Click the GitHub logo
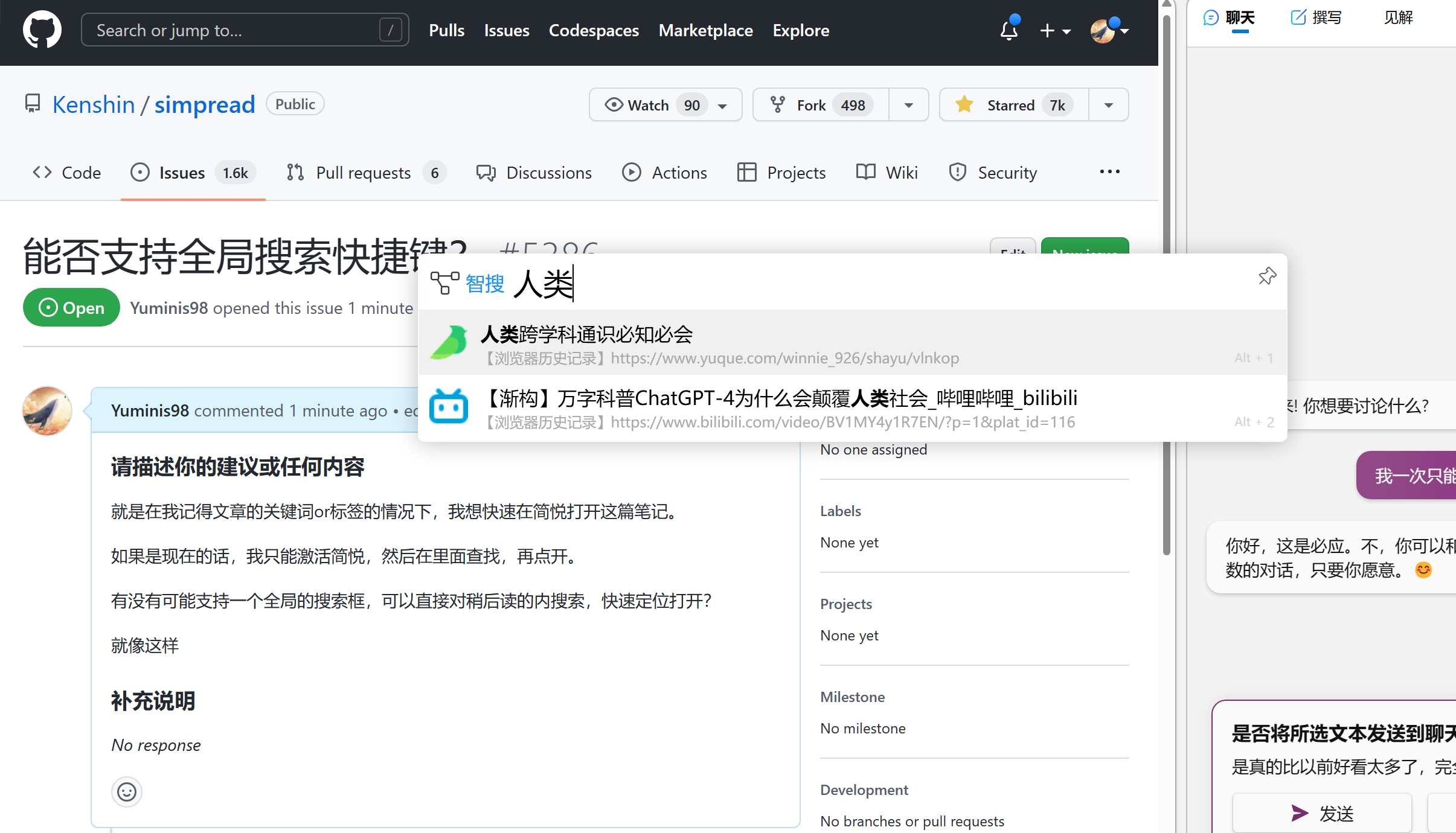This screenshot has width=1456, height=833. (x=42, y=29)
